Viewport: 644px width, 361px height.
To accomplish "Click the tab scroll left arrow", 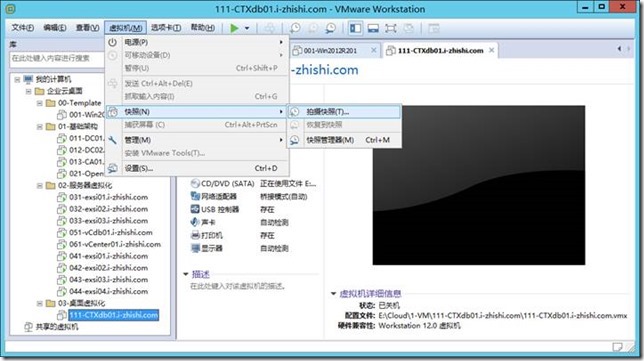I will [x=619, y=49].
